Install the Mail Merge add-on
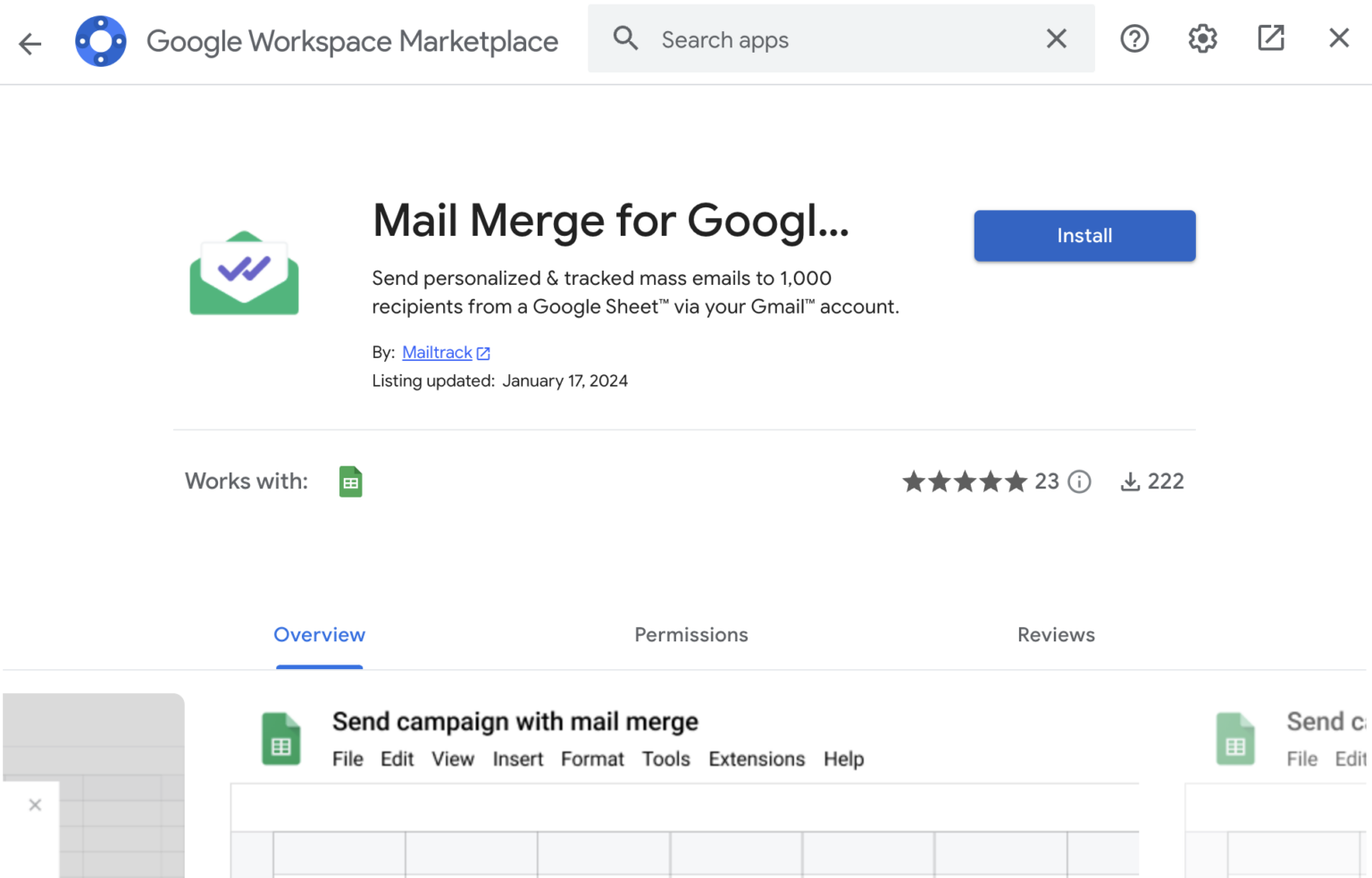The image size is (1372, 878). [1083, 235]
